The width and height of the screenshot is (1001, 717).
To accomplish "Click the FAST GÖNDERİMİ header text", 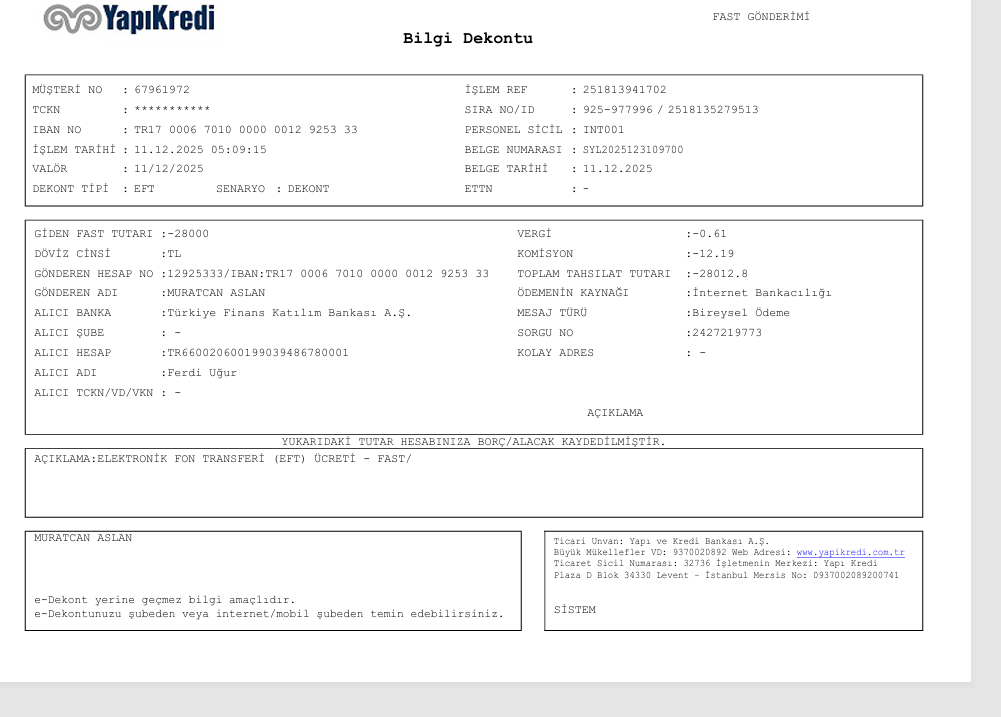I will (x=761, y=17).
